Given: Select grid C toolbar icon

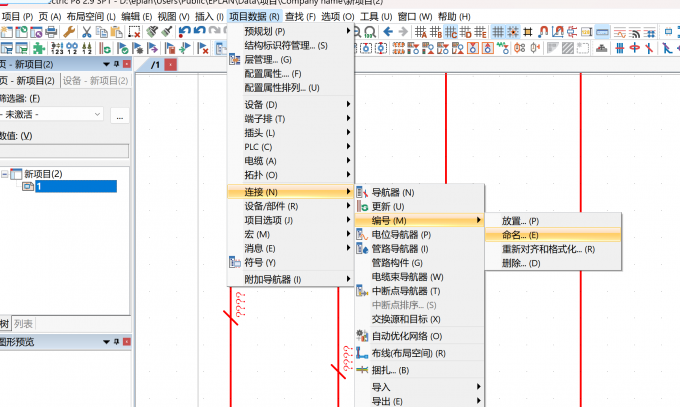Looking at the screenshot, I should (x=451, y=32).
